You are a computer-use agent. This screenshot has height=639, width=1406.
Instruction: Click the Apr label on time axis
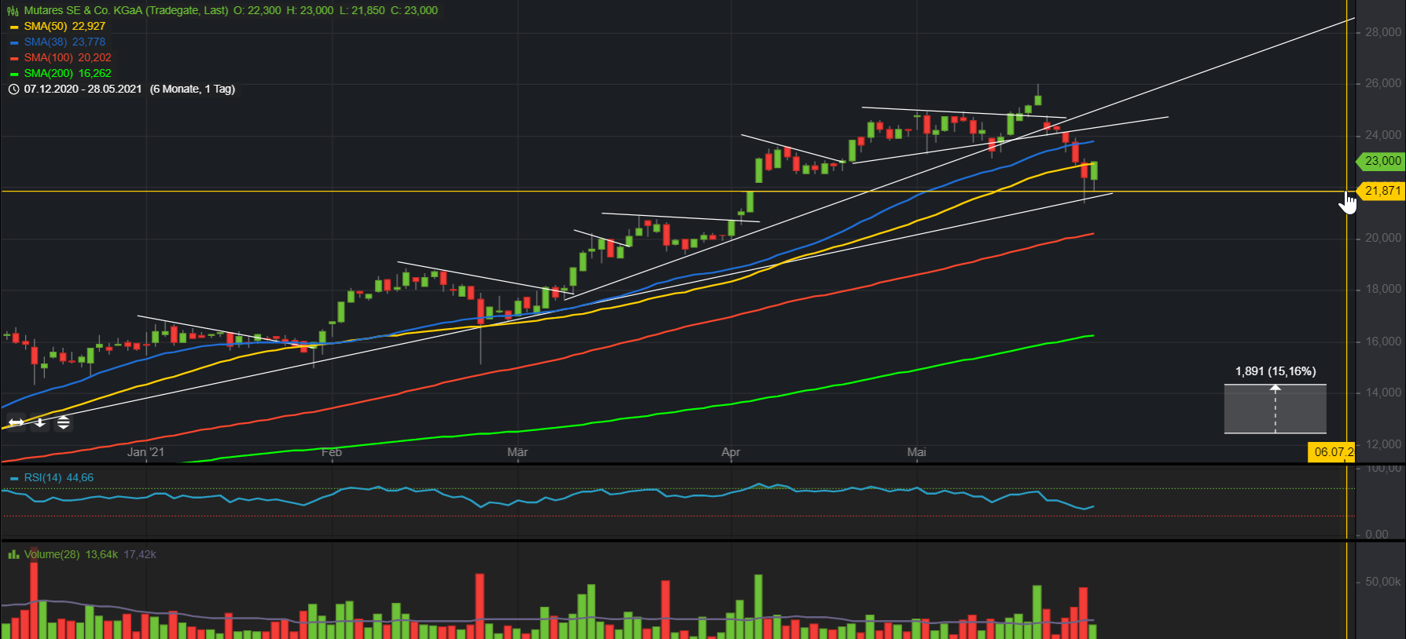click(731, 453)
